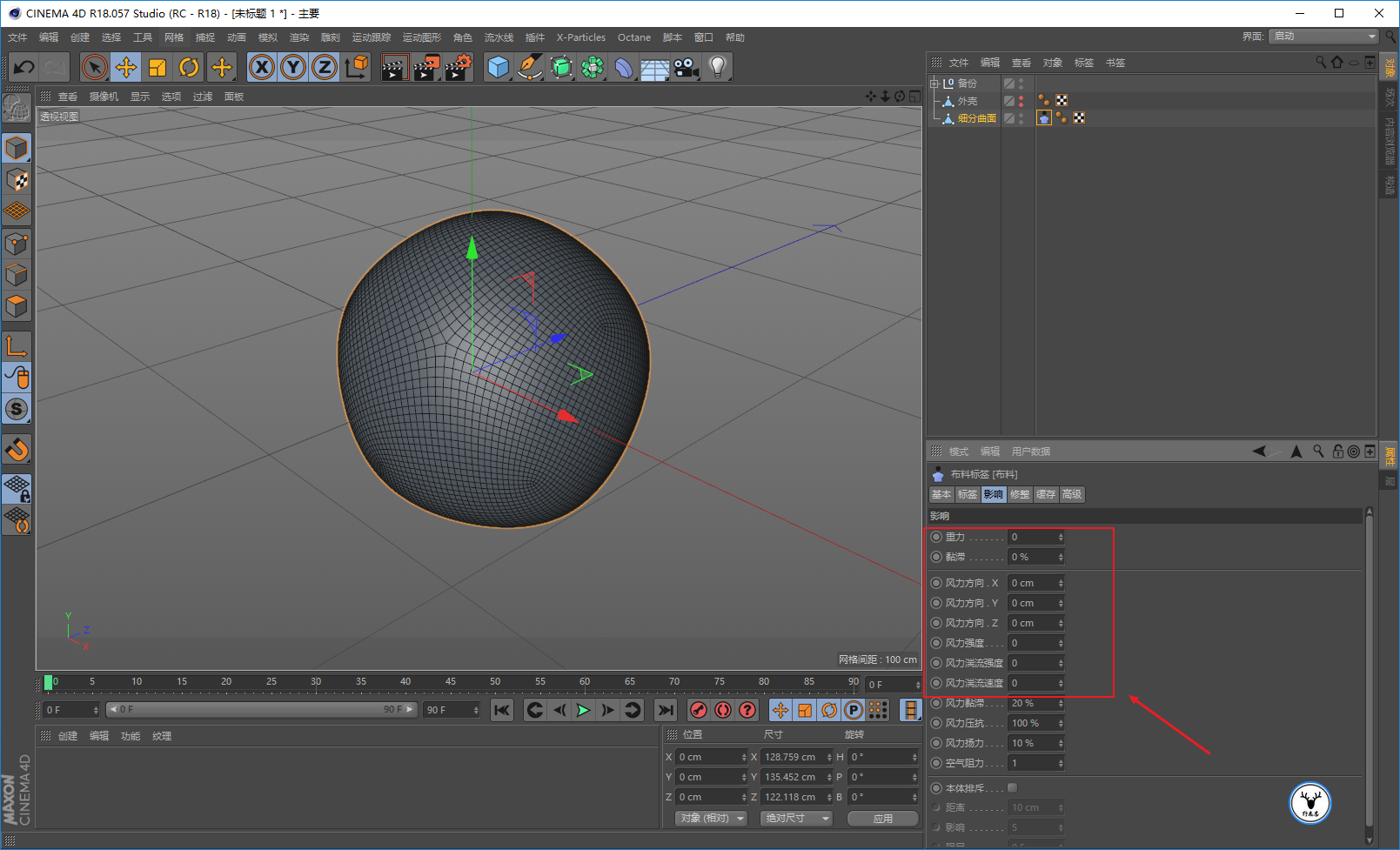Open the green Array modeling objects icon

click(593, 67)
